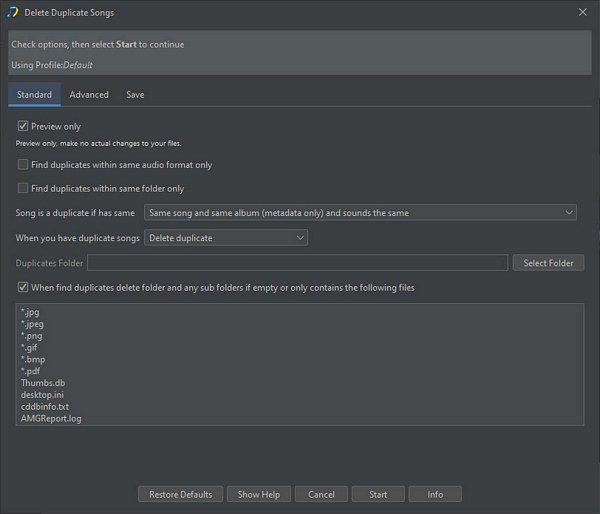Image resolution: width=600 pixels, height=514 pixels.
Task: Click Restore Defaults
Action: [x=180, y=494]
